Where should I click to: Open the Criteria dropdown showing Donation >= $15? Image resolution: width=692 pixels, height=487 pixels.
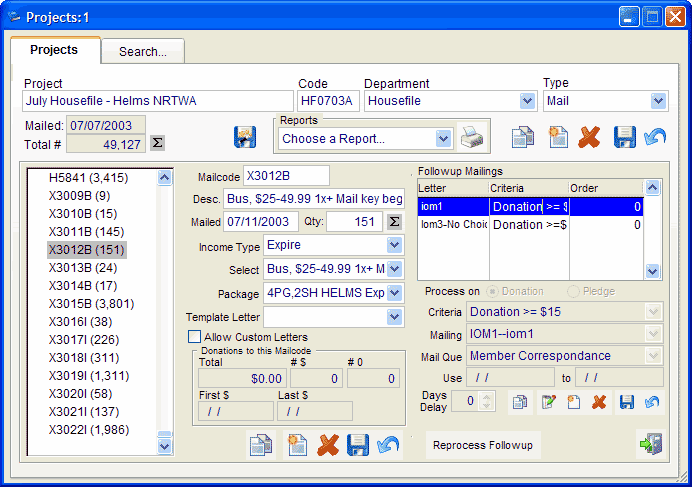click(653, 312)
